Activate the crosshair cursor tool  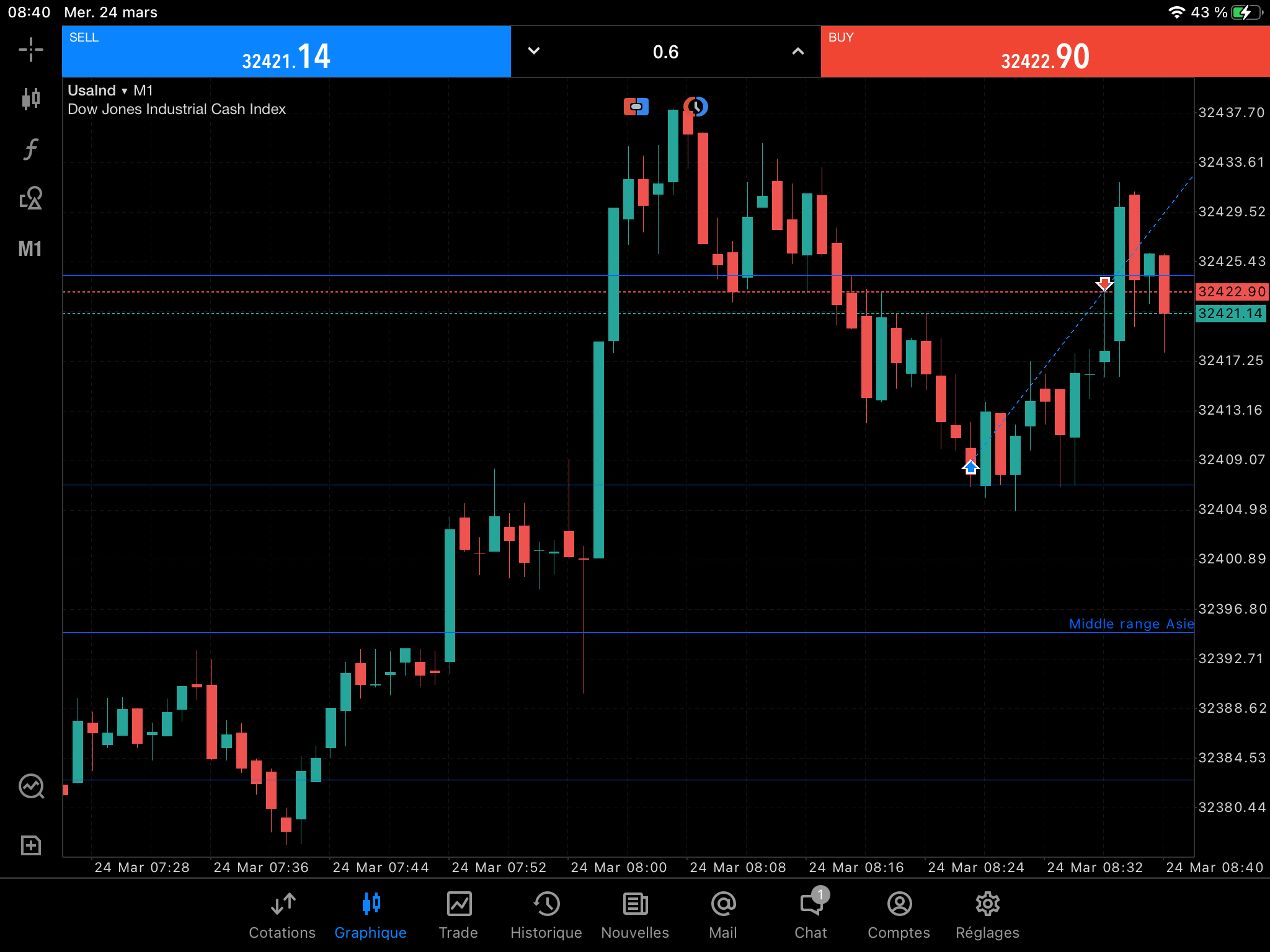point(30,50)
